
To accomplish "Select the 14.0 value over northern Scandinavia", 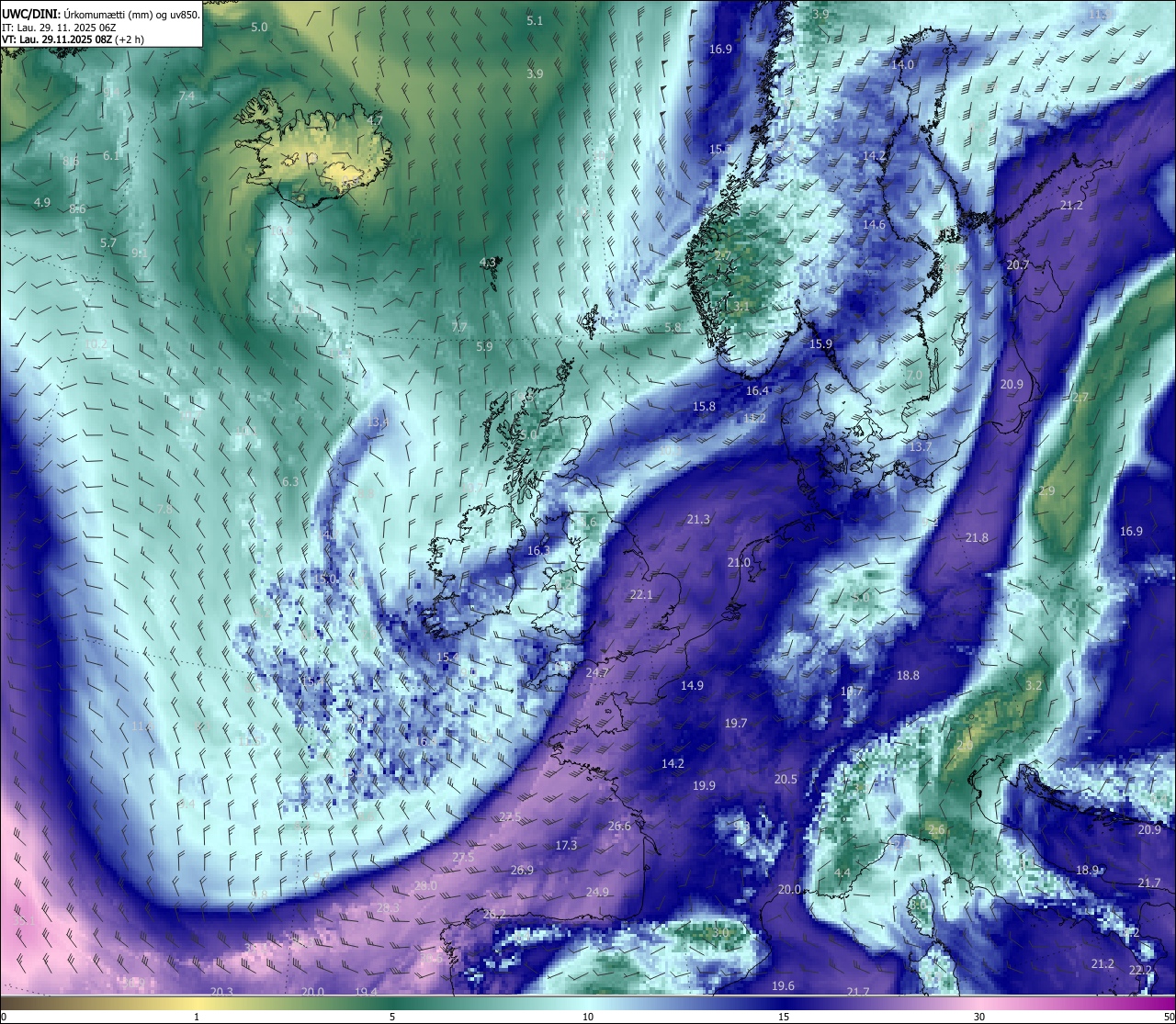I will click(x=903, y=64).
